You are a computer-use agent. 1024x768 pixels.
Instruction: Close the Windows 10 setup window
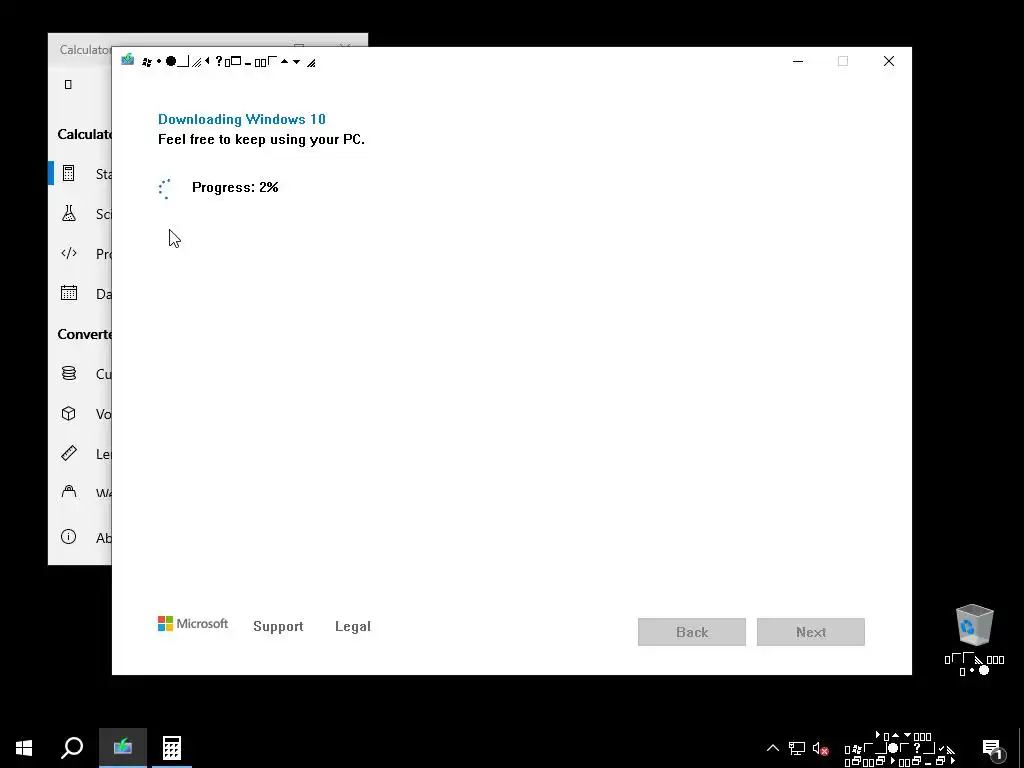click(889, 61)
